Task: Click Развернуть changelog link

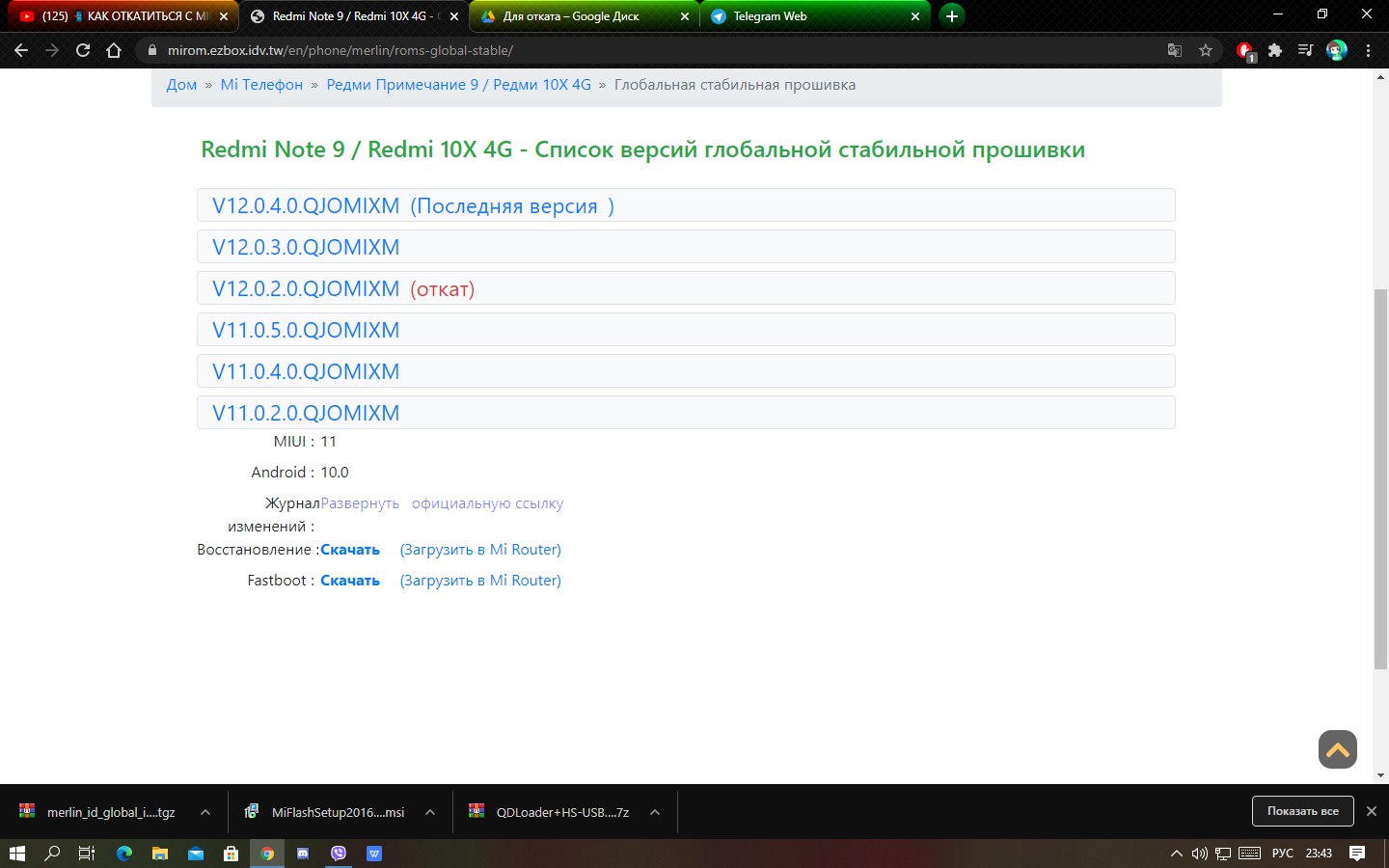Action: click(360, 503)
